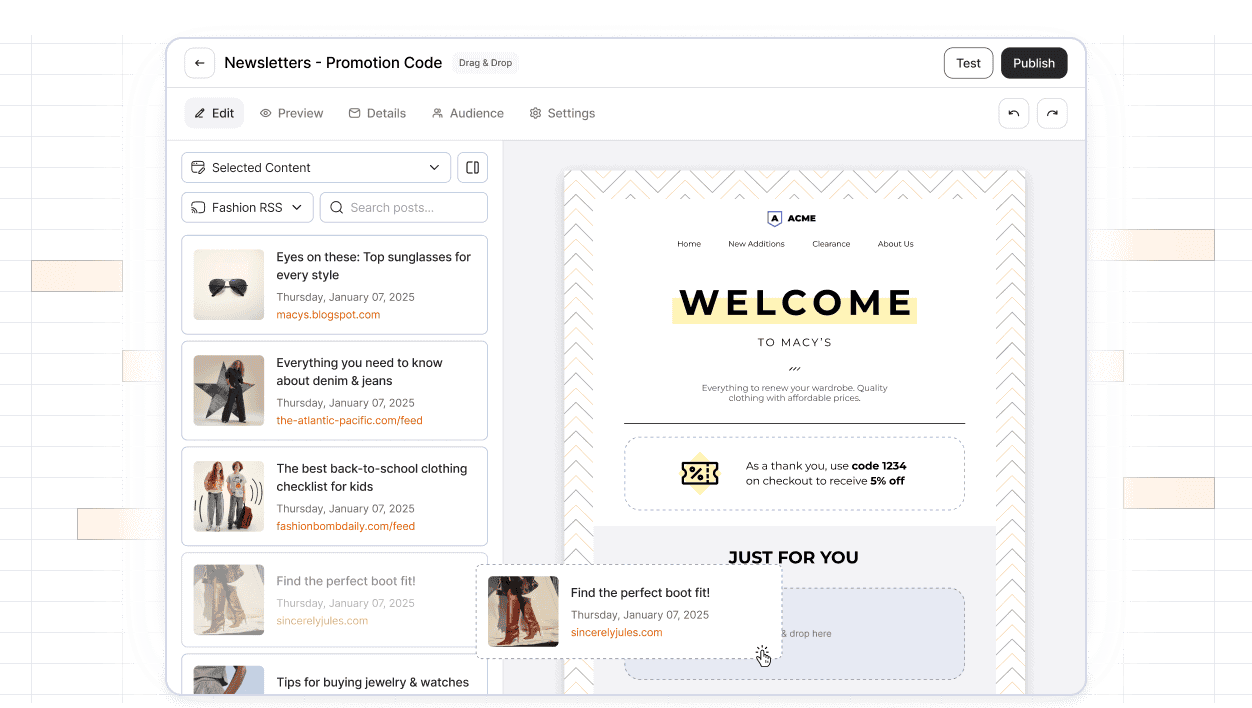Click the search magnifier icon

coord(337,208)
